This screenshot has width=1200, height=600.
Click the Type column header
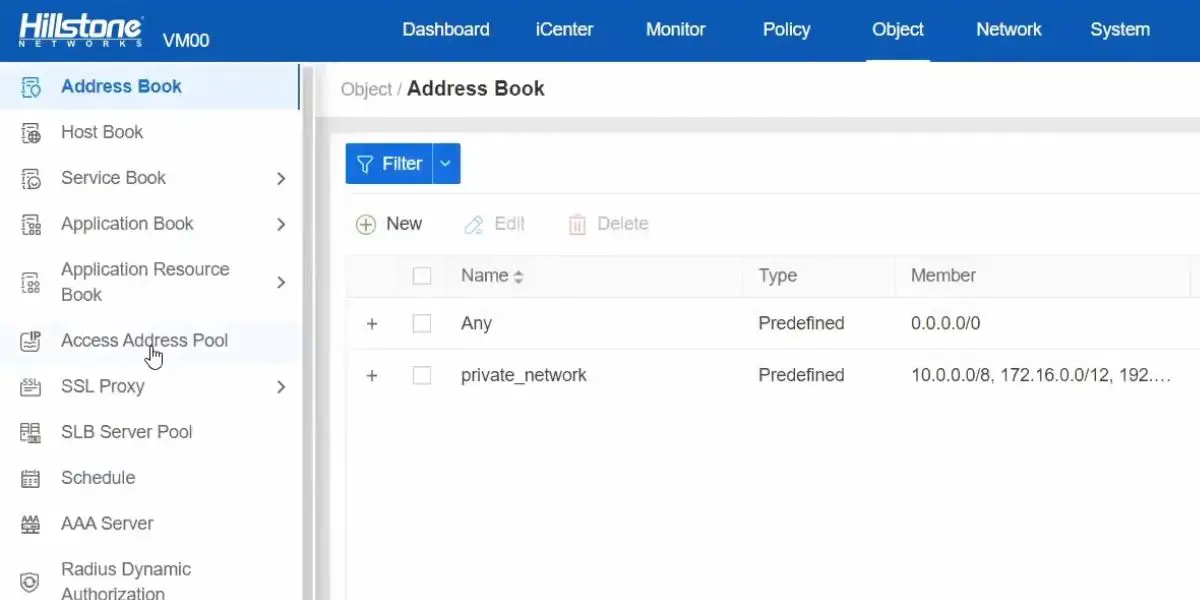(777, 276)
